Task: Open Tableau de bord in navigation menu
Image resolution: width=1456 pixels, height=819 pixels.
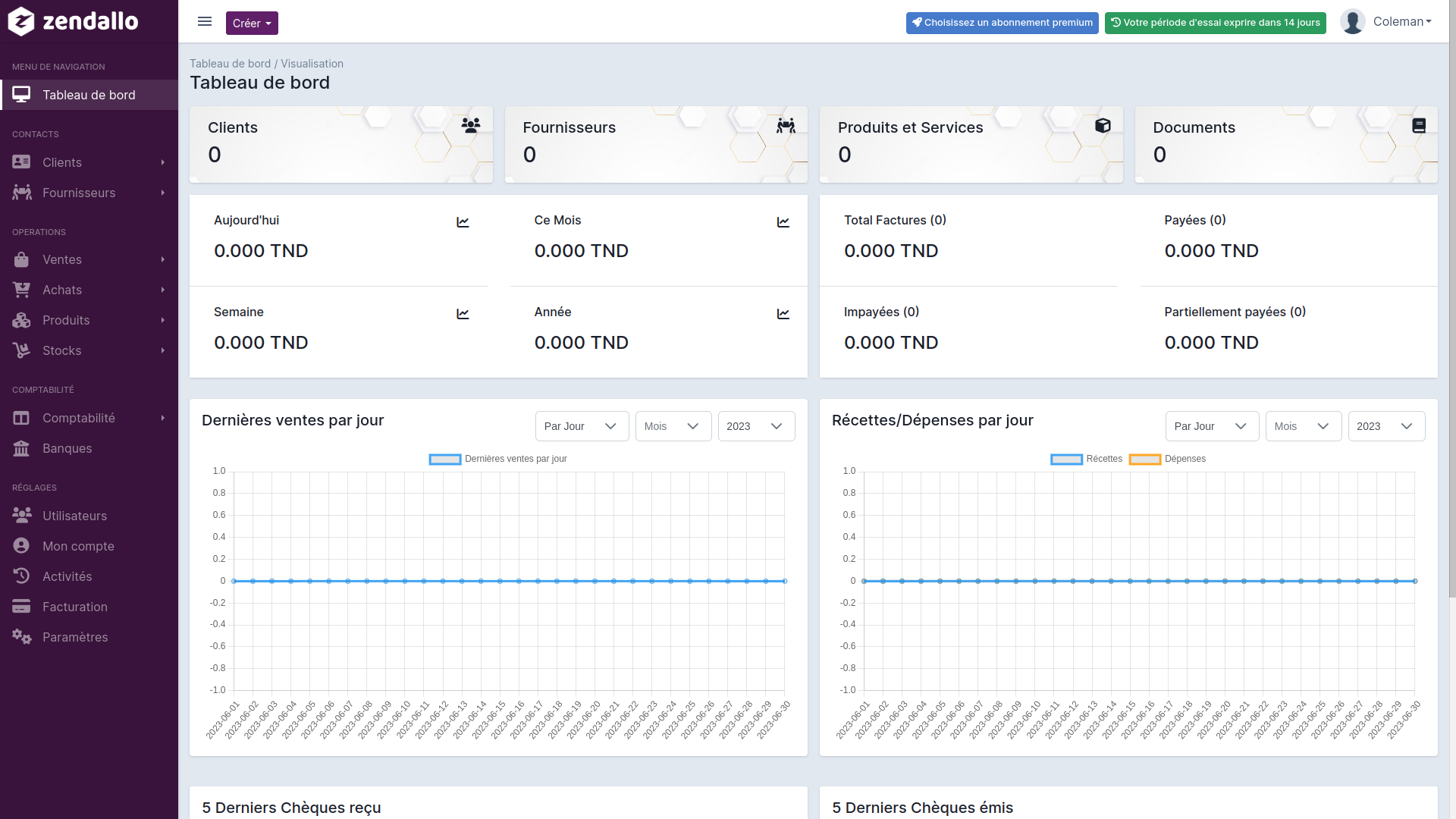Action: [x=89, y=95]
